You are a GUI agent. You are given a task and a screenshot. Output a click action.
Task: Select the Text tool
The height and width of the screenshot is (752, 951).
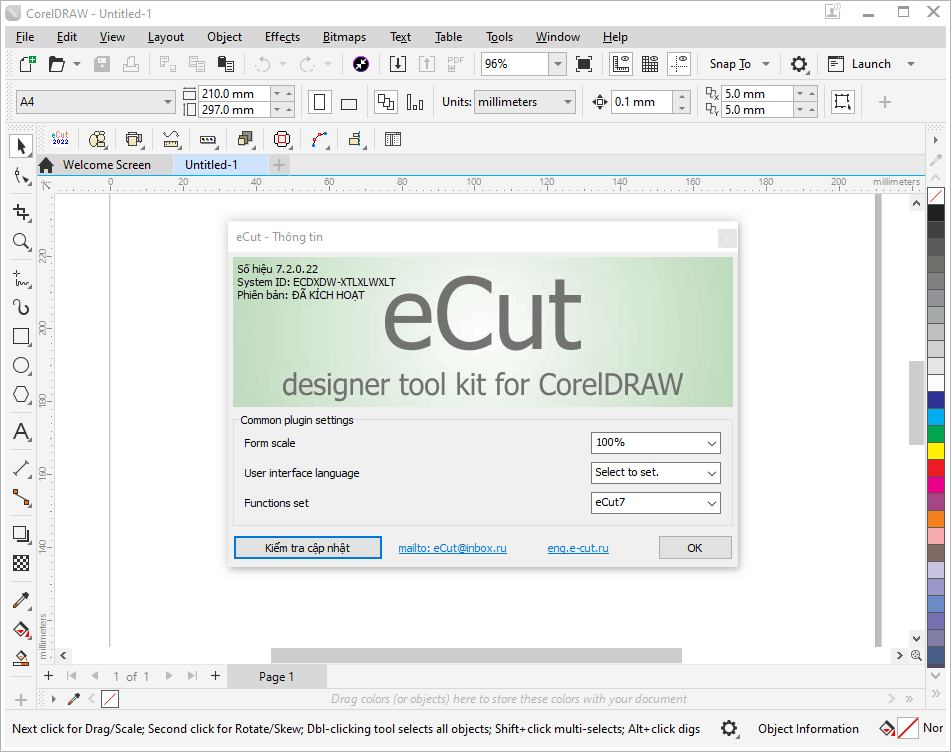click(20, 432)
